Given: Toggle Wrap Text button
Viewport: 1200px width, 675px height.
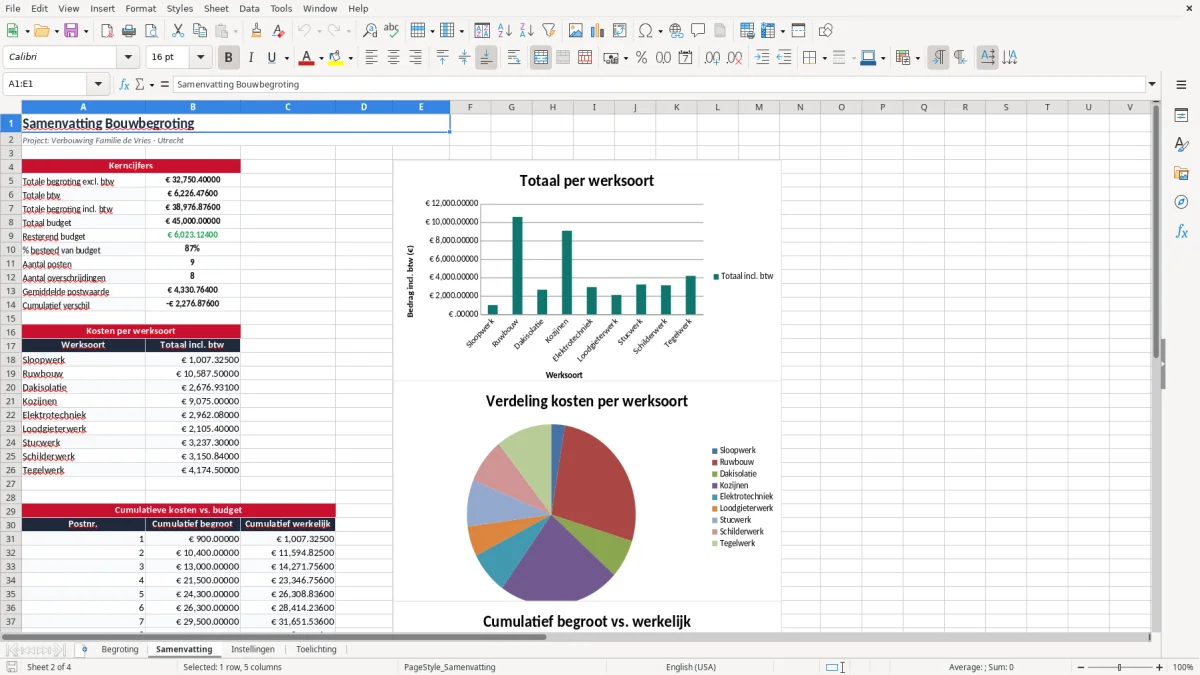Looking at the screenshot, I should 514,58.
